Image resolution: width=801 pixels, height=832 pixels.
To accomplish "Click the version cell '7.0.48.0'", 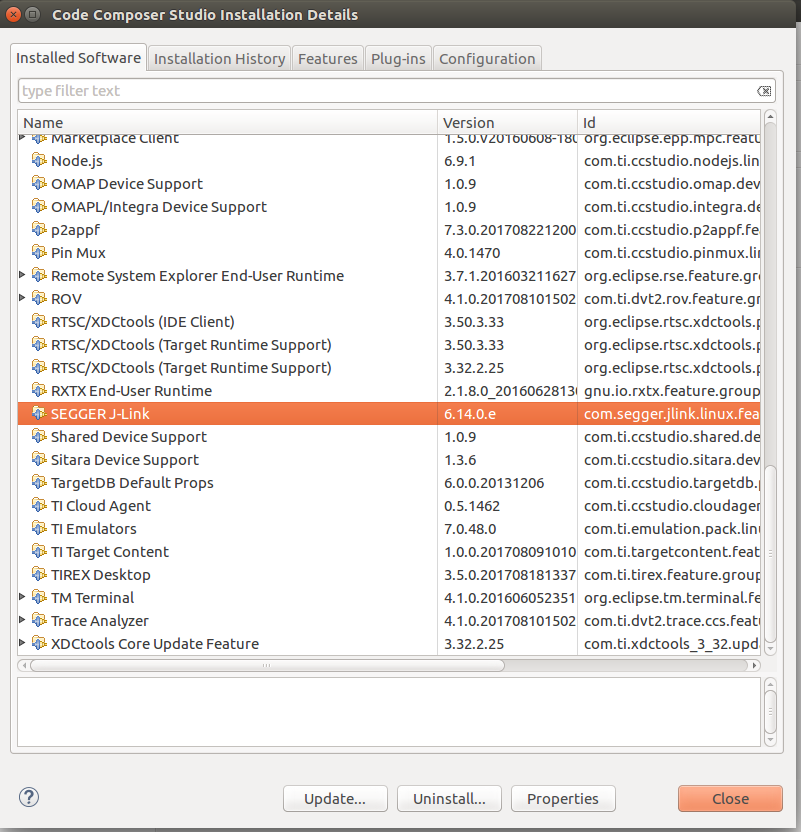I will 470,529.
